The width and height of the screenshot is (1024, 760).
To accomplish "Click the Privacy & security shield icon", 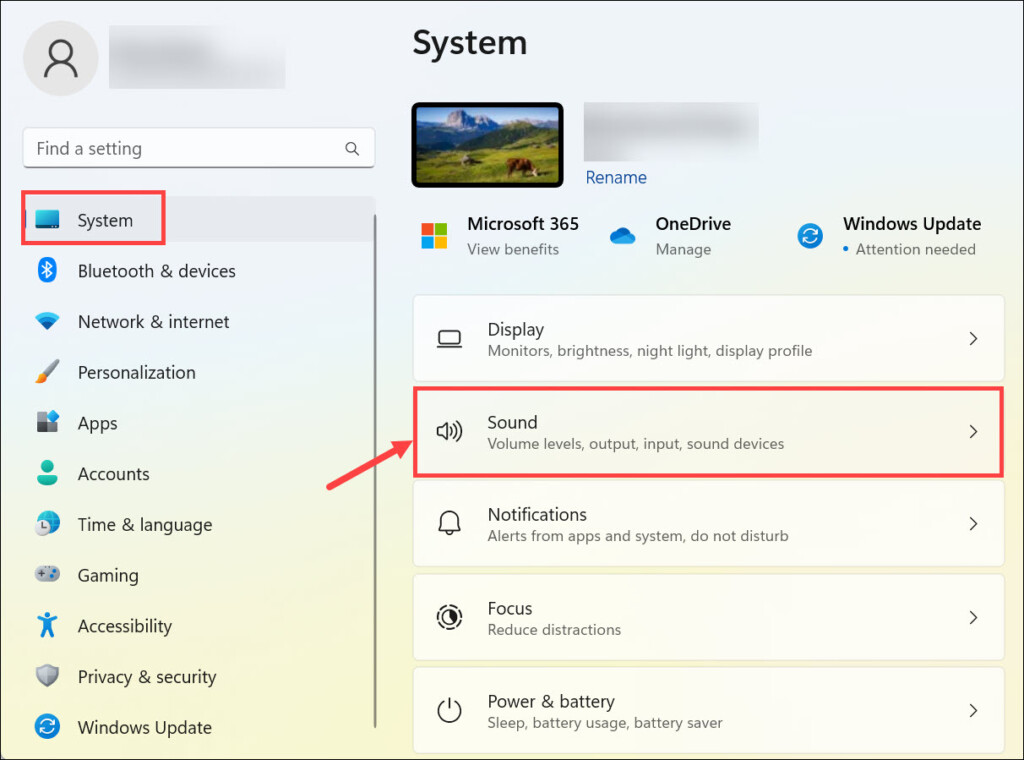I will (x=47, y=677).
